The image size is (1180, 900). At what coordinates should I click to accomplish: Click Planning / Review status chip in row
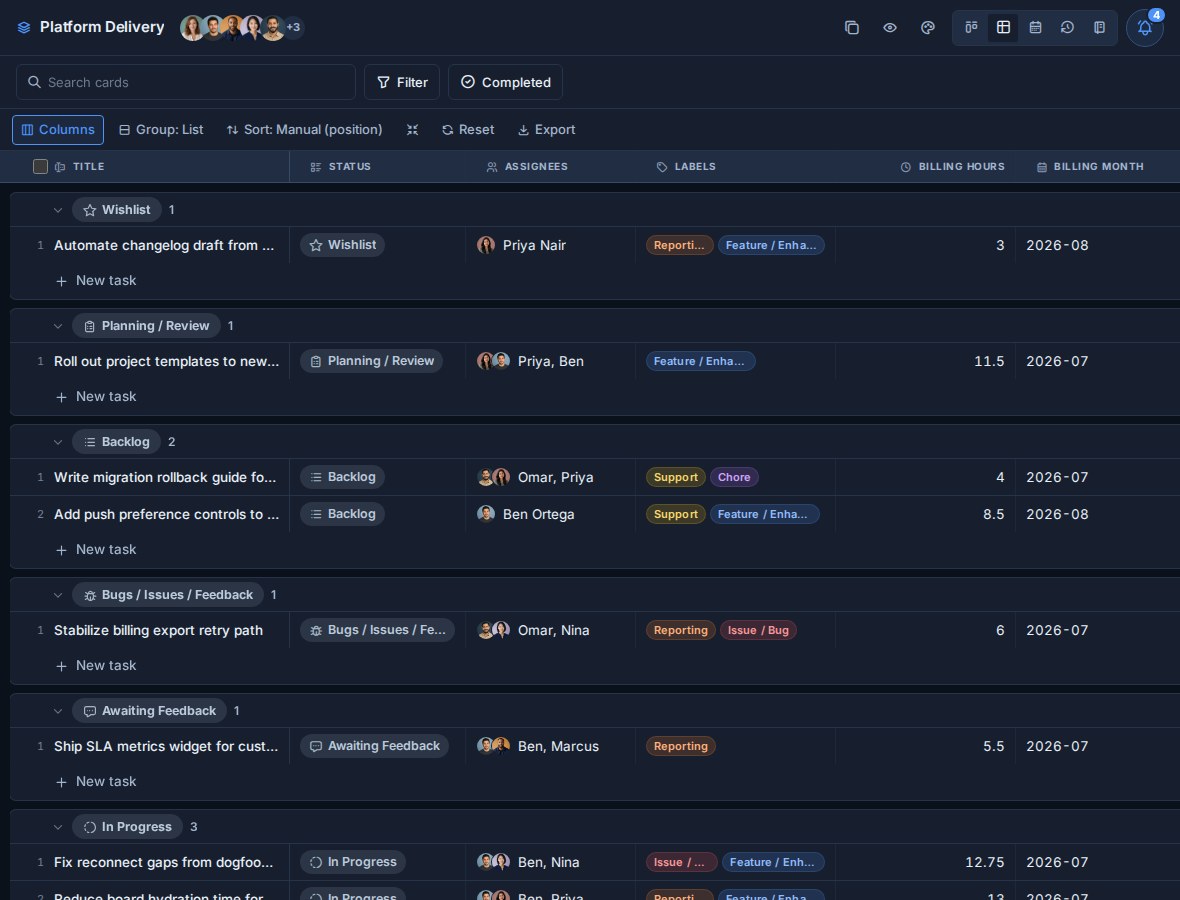[372, 361]
